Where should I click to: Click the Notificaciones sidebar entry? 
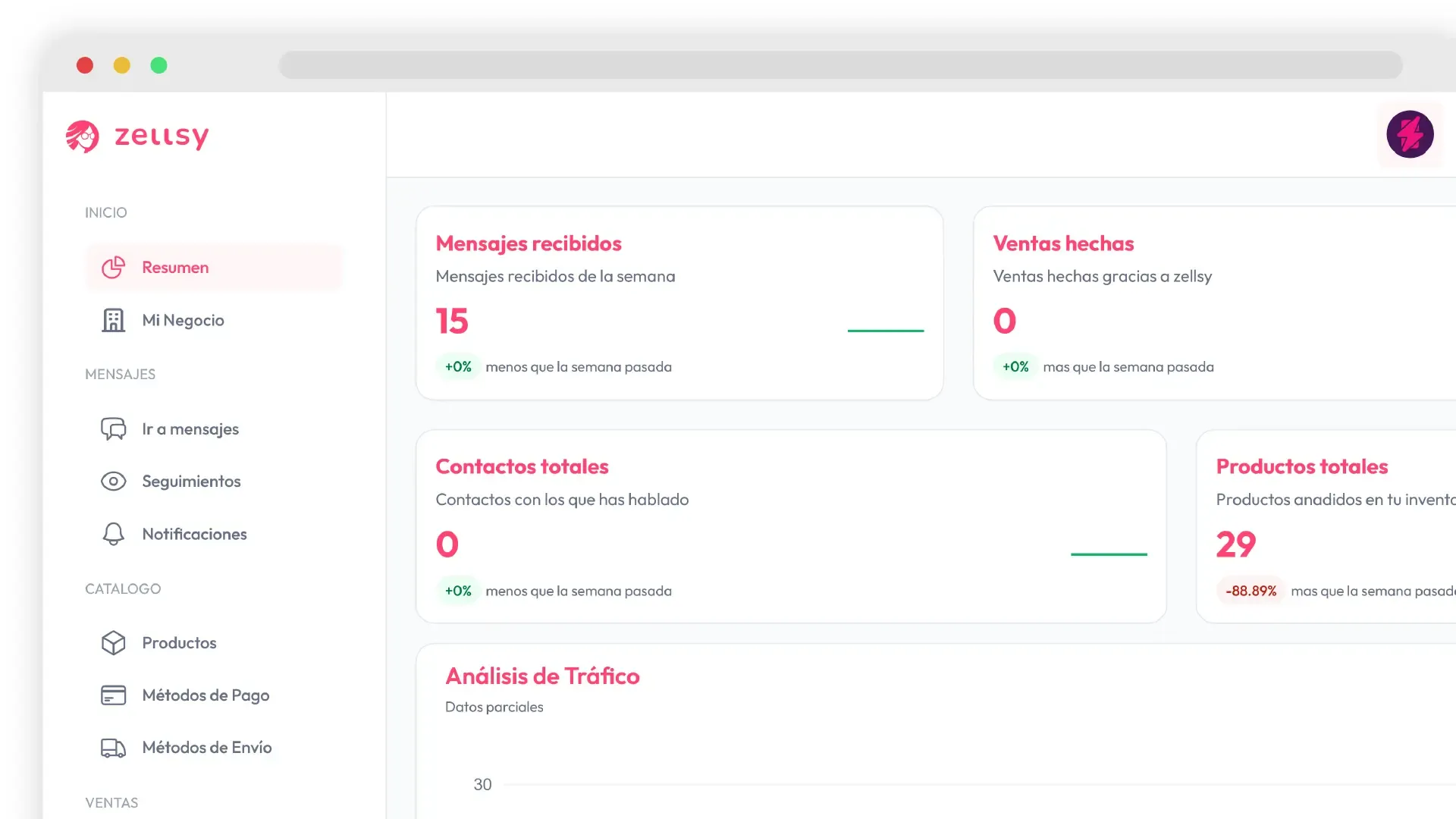pyautogui.click(x=194, y=534)
